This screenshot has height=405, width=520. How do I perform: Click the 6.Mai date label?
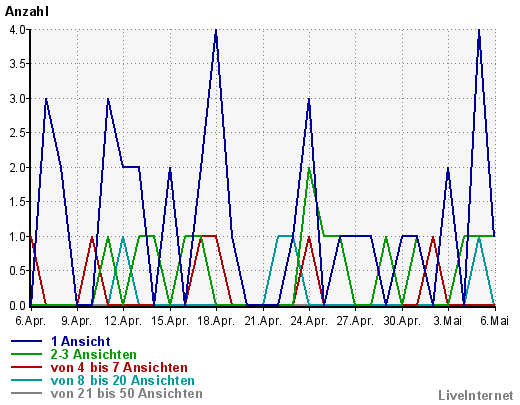494,321
